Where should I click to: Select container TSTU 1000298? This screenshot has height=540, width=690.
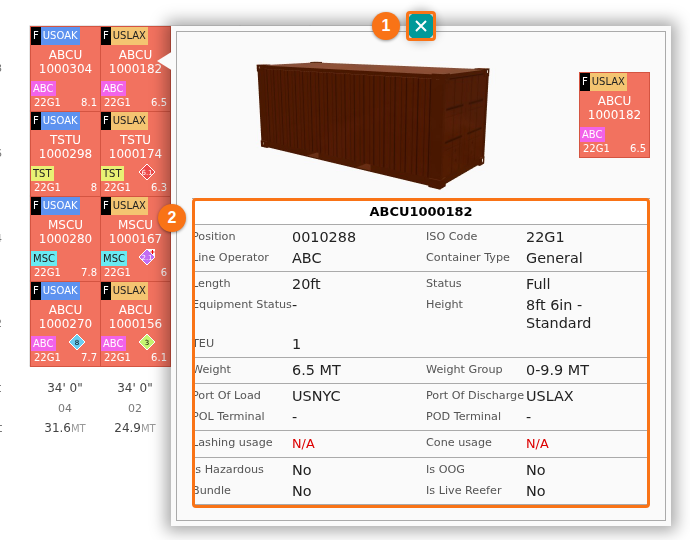pos(65,153)
